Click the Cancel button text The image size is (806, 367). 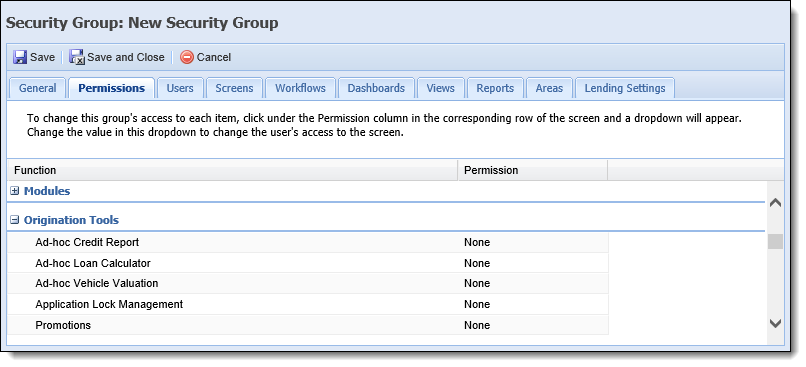pyautogui.click(x=214, y=57)
